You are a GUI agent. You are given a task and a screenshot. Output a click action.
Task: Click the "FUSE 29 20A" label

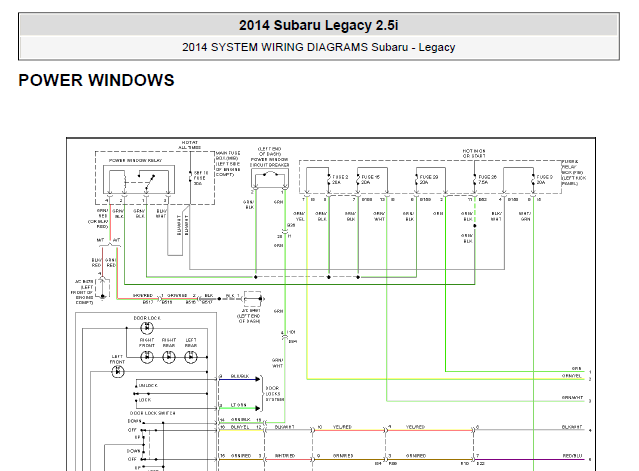click(x=429, y=180)
